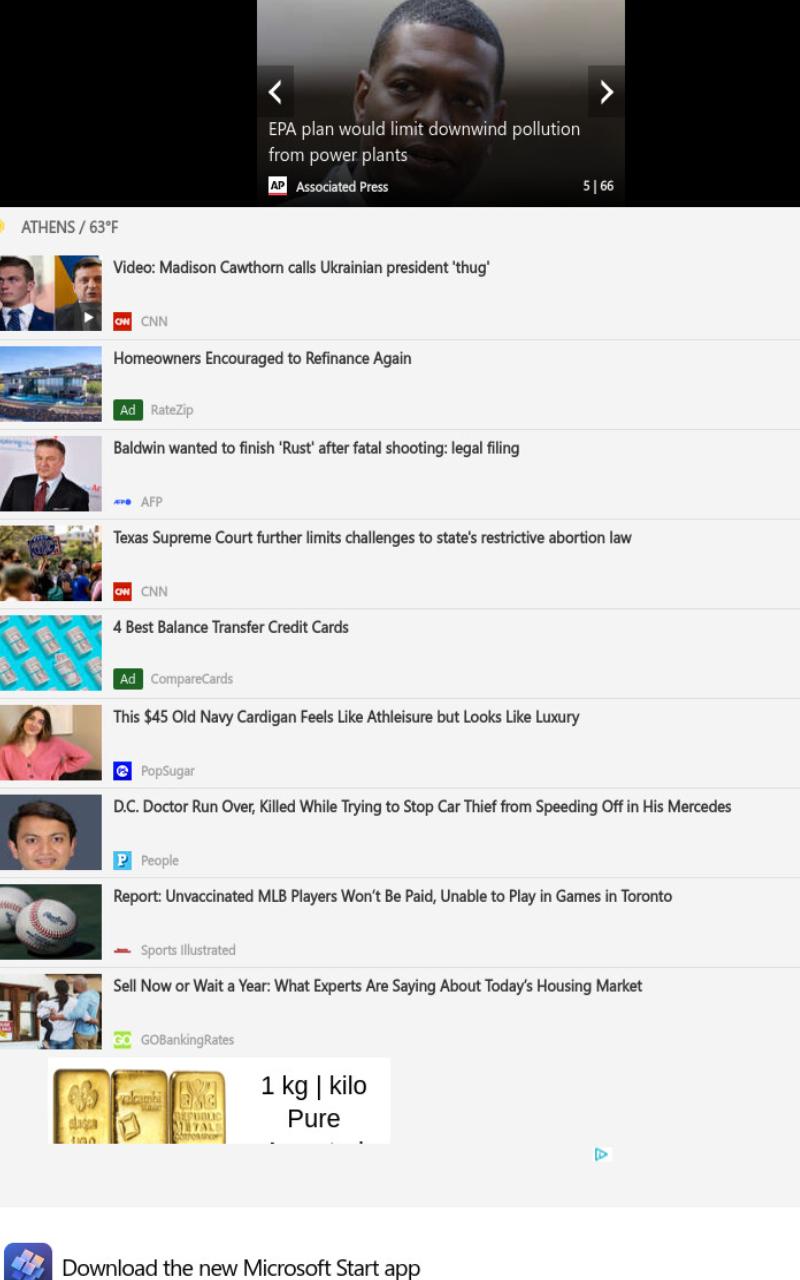This screenshot has height=1280, width=800.
Task: Open EPA plan downwind pollution headline
Action: click(x=424, y=142)
